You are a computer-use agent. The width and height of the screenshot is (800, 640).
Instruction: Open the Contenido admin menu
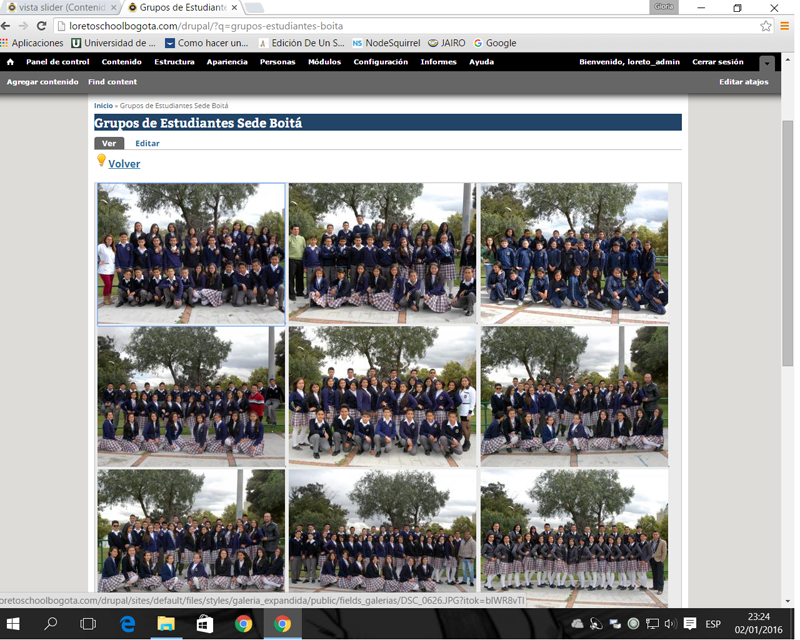pyautogui.click(x=121, y=62)
